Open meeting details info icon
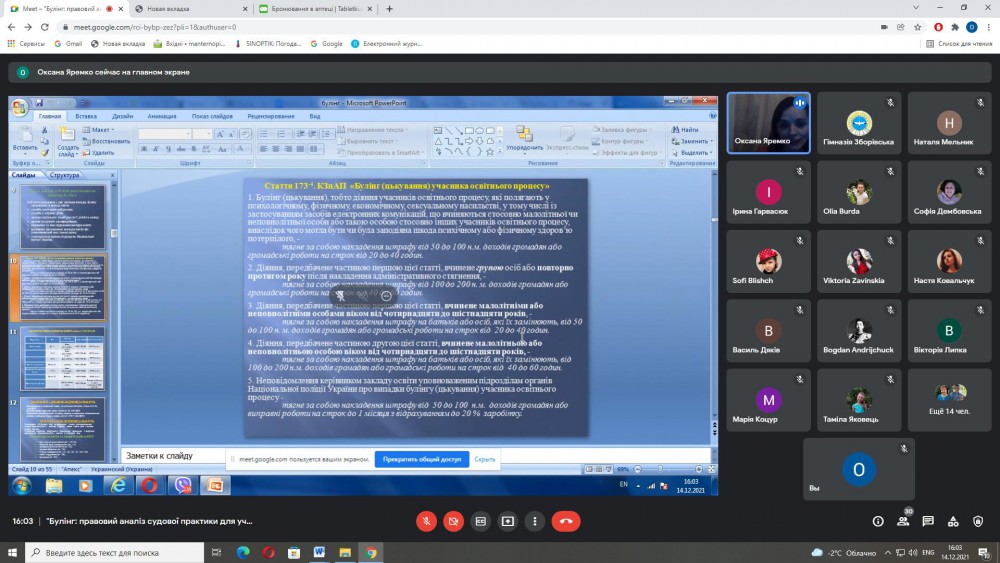This screenshot has width=1000, height=563. [x=878, y=521]
